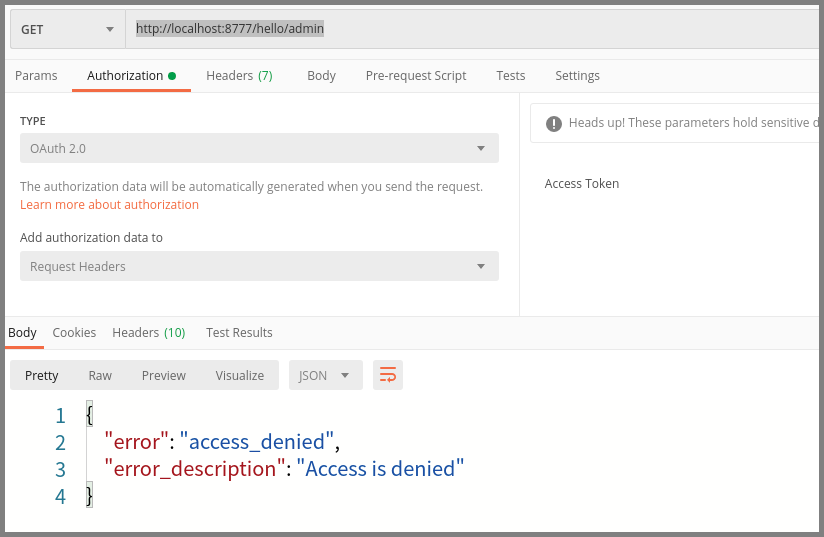
Task: Choose the Pretty response view
Action: click(x=42, y=375)
